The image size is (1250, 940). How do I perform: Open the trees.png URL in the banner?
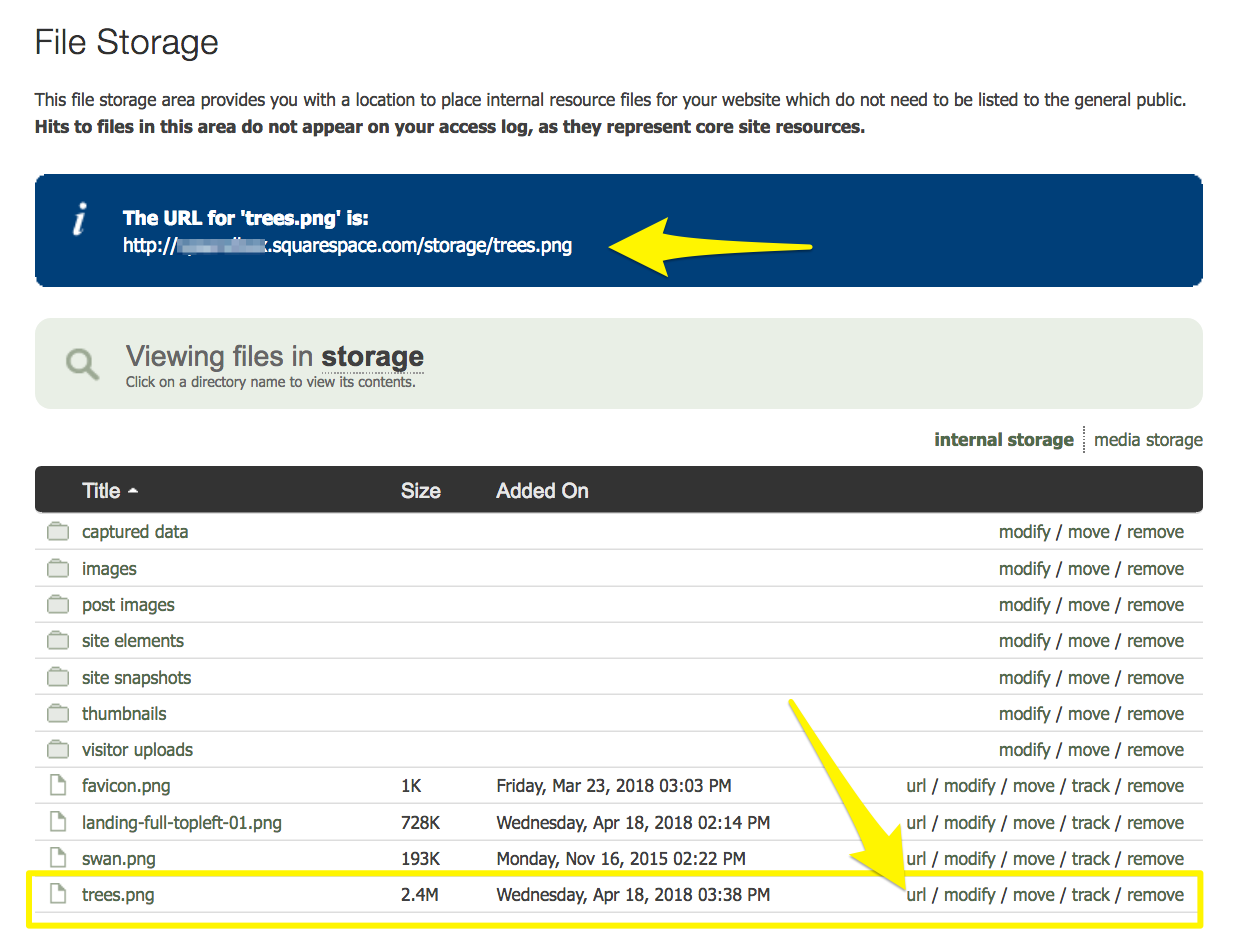pyautogui.click(x=347, y=245)
